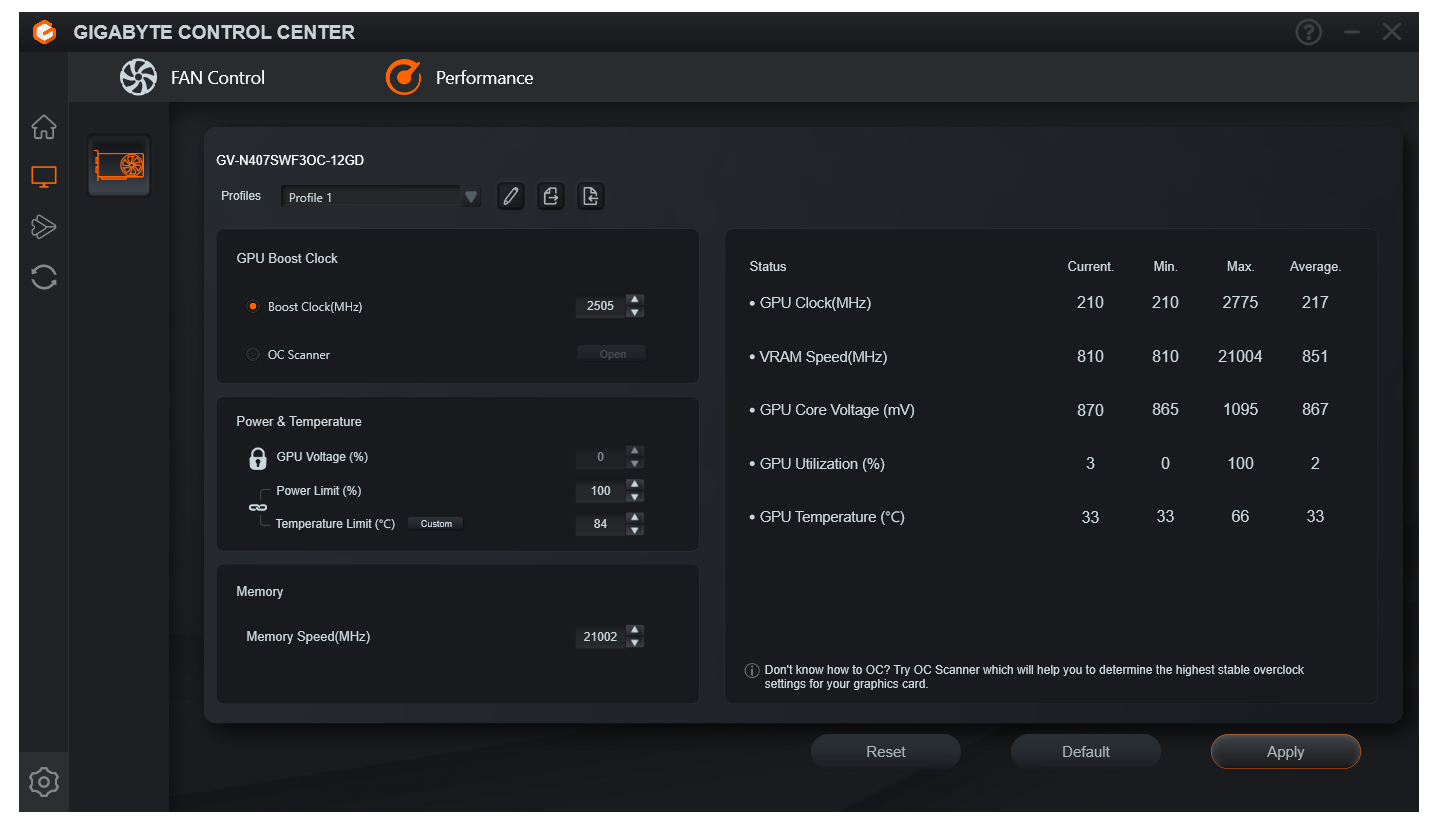The width and height of the screenshot is (1439, 825).
Task: Click the Default button
Action: (1086, 752)
